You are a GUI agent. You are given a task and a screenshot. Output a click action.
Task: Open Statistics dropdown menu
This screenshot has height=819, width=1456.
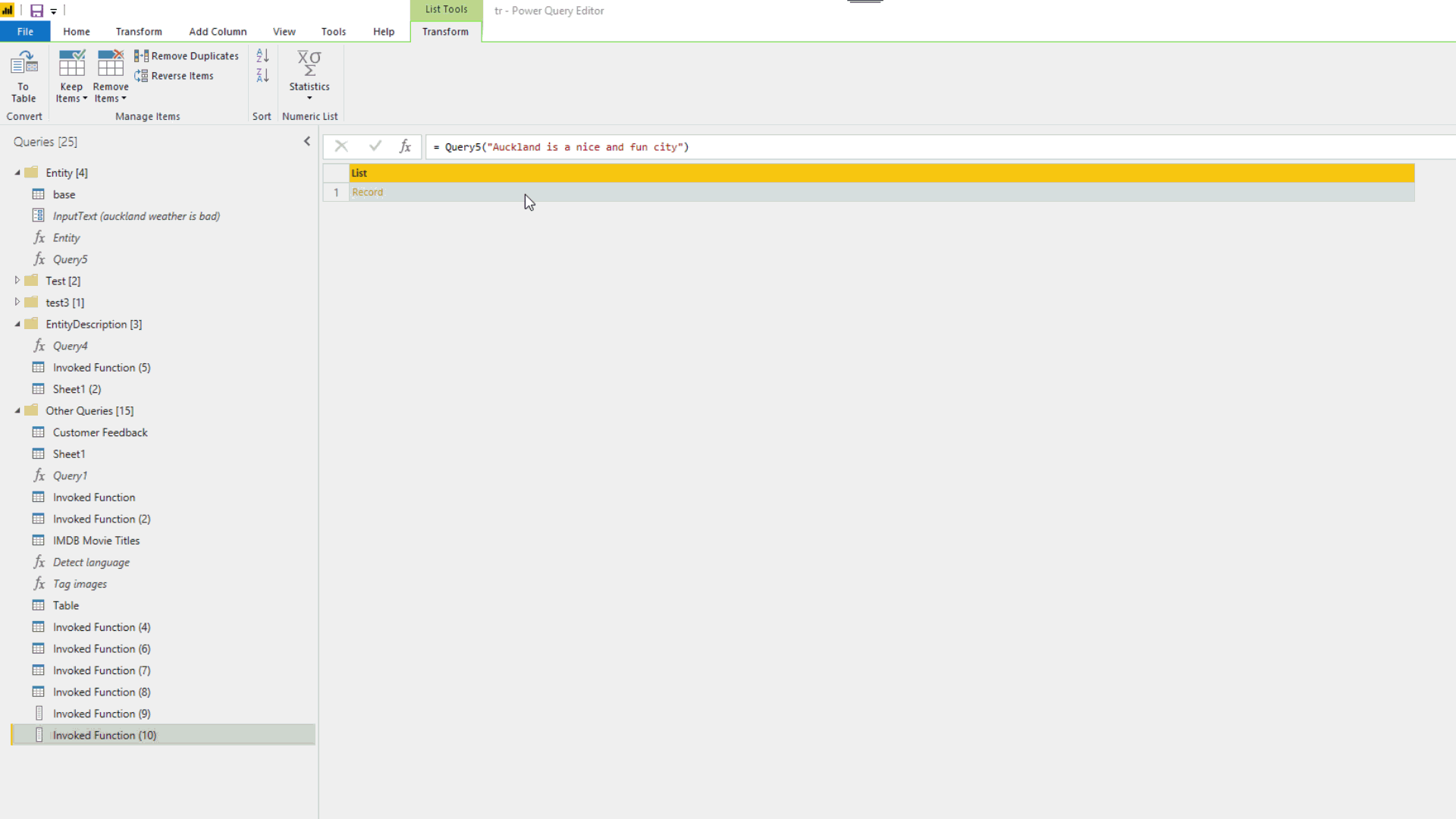point(309,76)
